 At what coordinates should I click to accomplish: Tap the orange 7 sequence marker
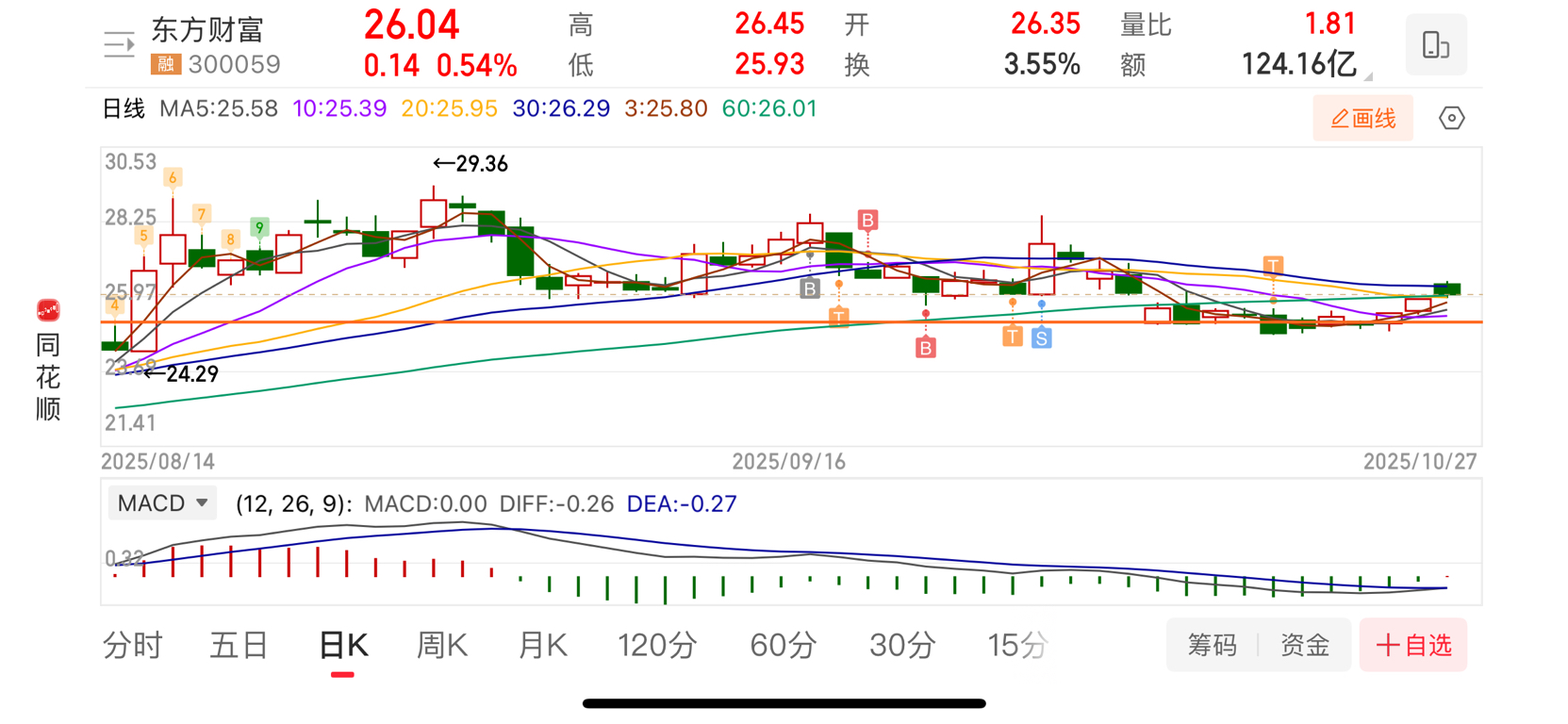coord(202,214)
